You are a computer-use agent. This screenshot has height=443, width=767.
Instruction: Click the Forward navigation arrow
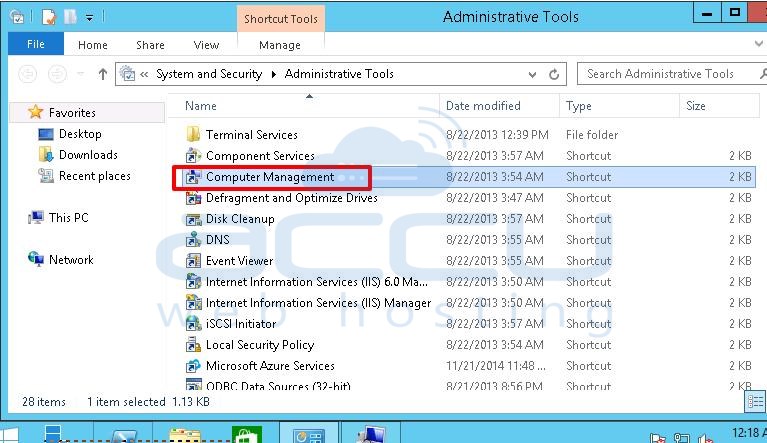point(57,74)
